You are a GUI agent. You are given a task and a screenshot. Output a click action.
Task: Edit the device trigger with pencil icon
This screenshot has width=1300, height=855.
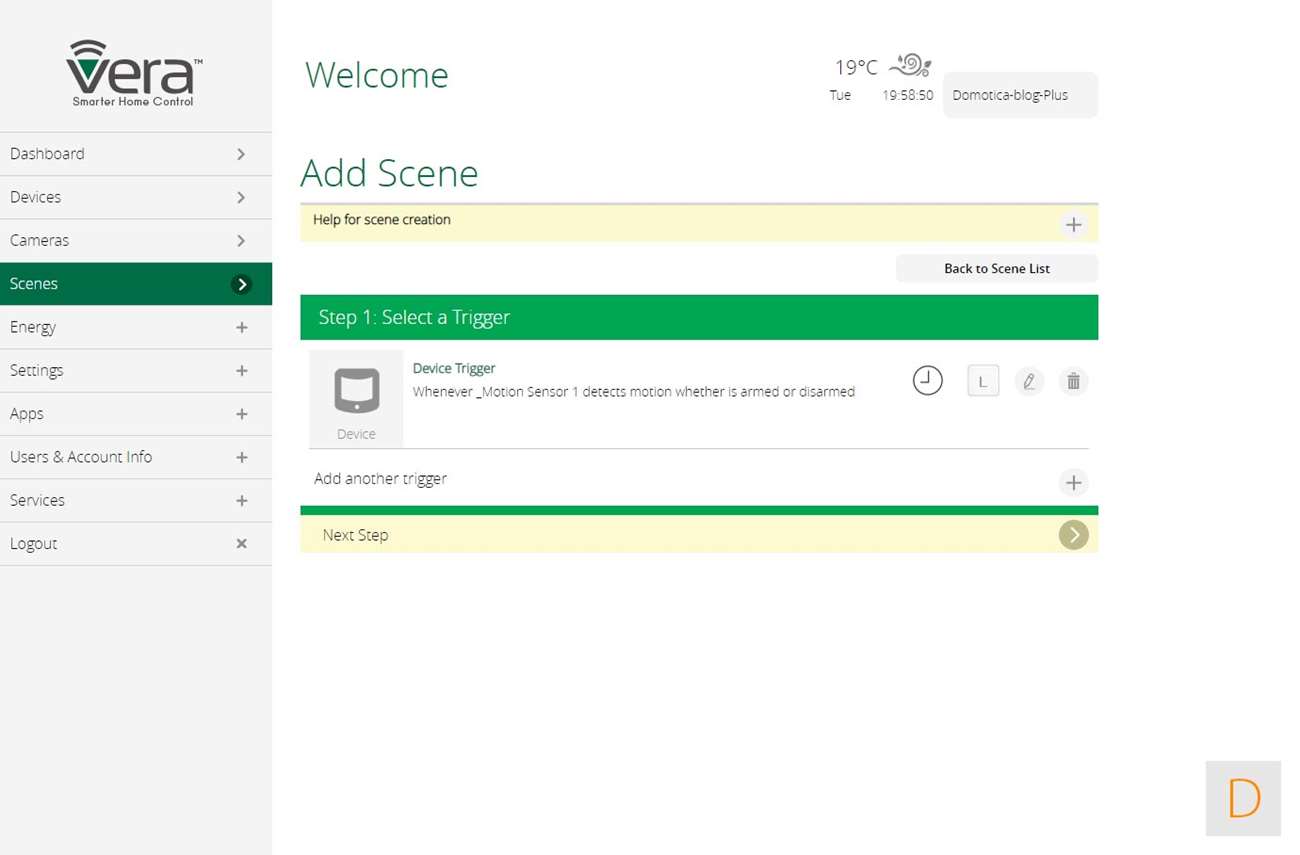pos(1029,381)
